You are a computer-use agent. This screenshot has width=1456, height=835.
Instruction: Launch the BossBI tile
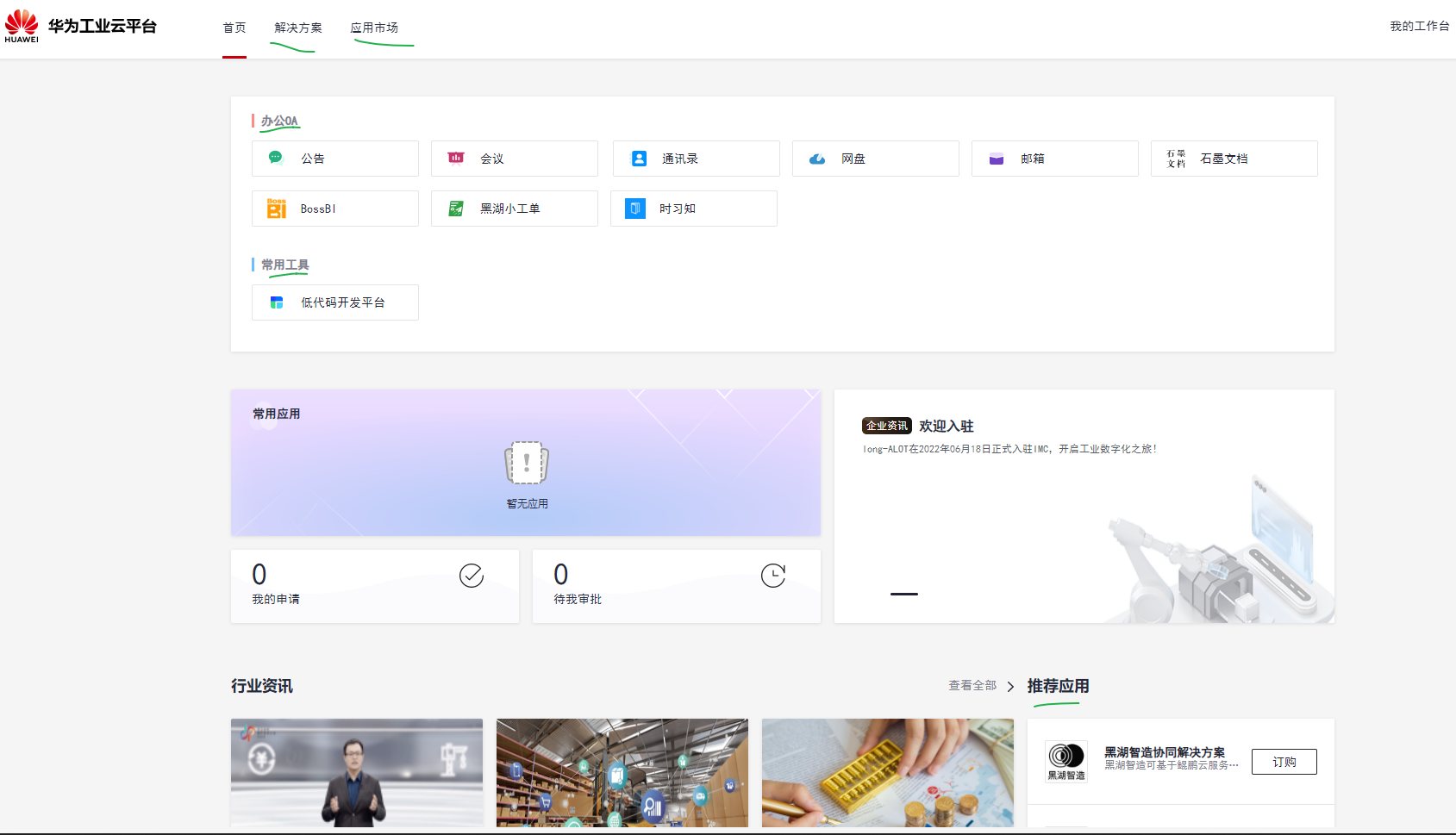[335, 209]
